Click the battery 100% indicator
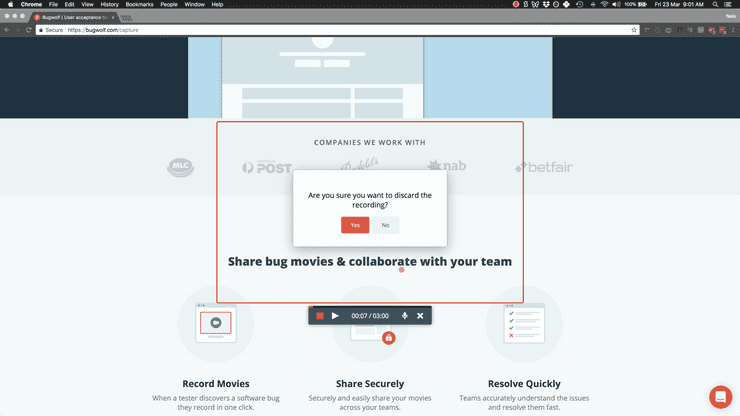Viewport: 740px width, 416px height. (x=635, y=4)
